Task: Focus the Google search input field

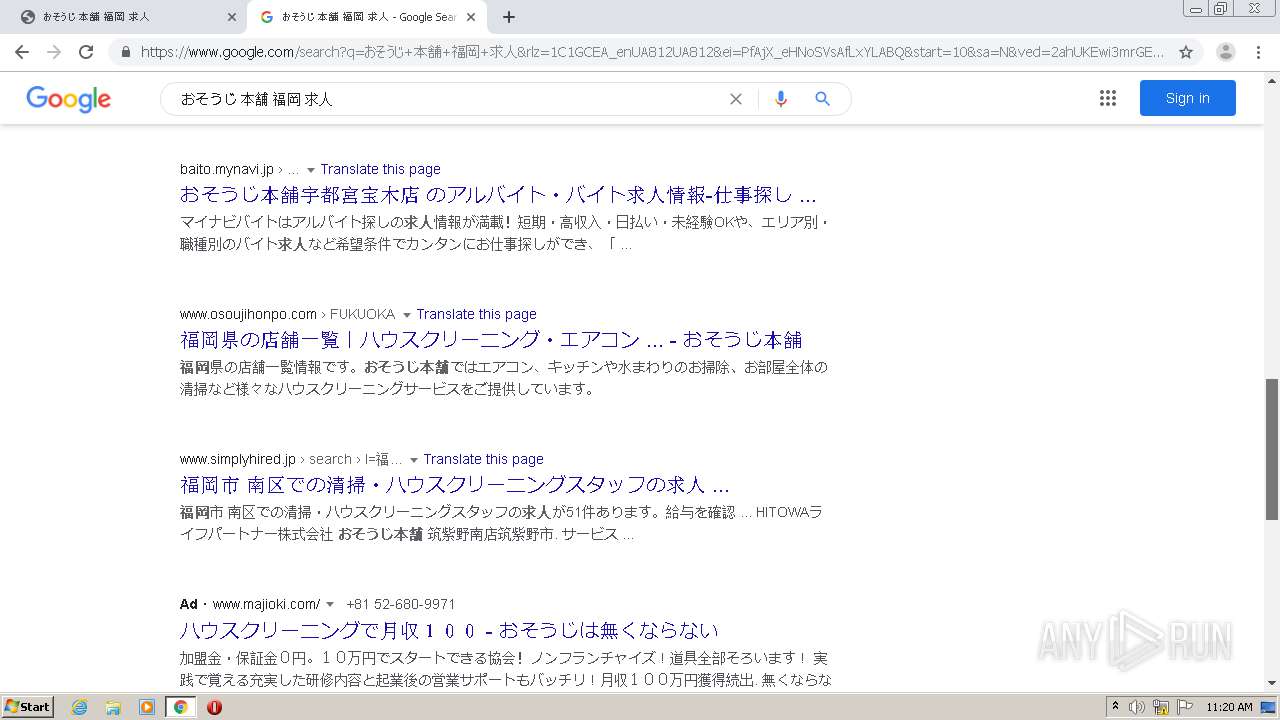Action: (448, 99)
